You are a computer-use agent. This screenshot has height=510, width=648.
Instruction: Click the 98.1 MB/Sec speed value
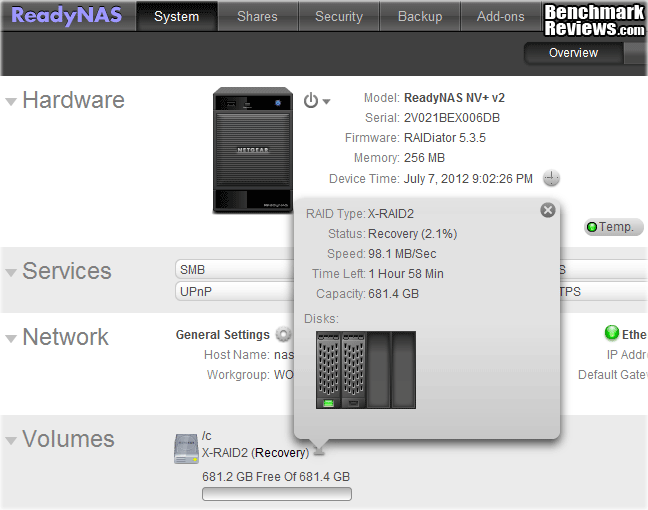[402, 254]
